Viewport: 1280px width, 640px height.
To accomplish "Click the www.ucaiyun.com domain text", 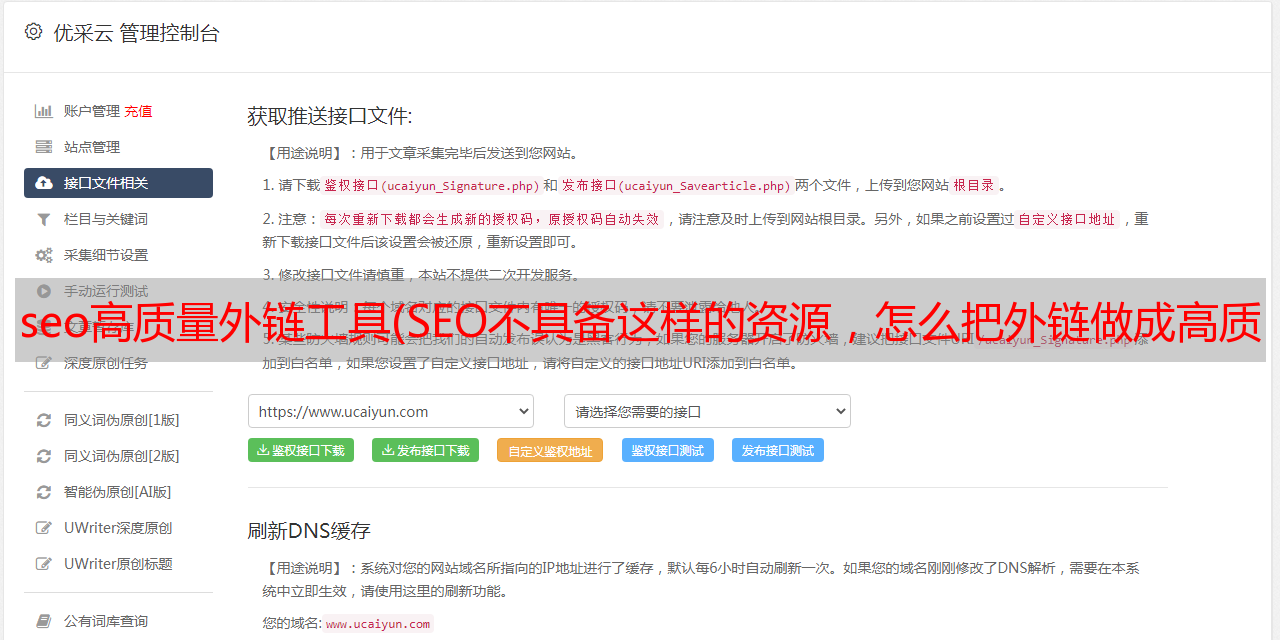I will pyautogui.click(x=378, y=623).
